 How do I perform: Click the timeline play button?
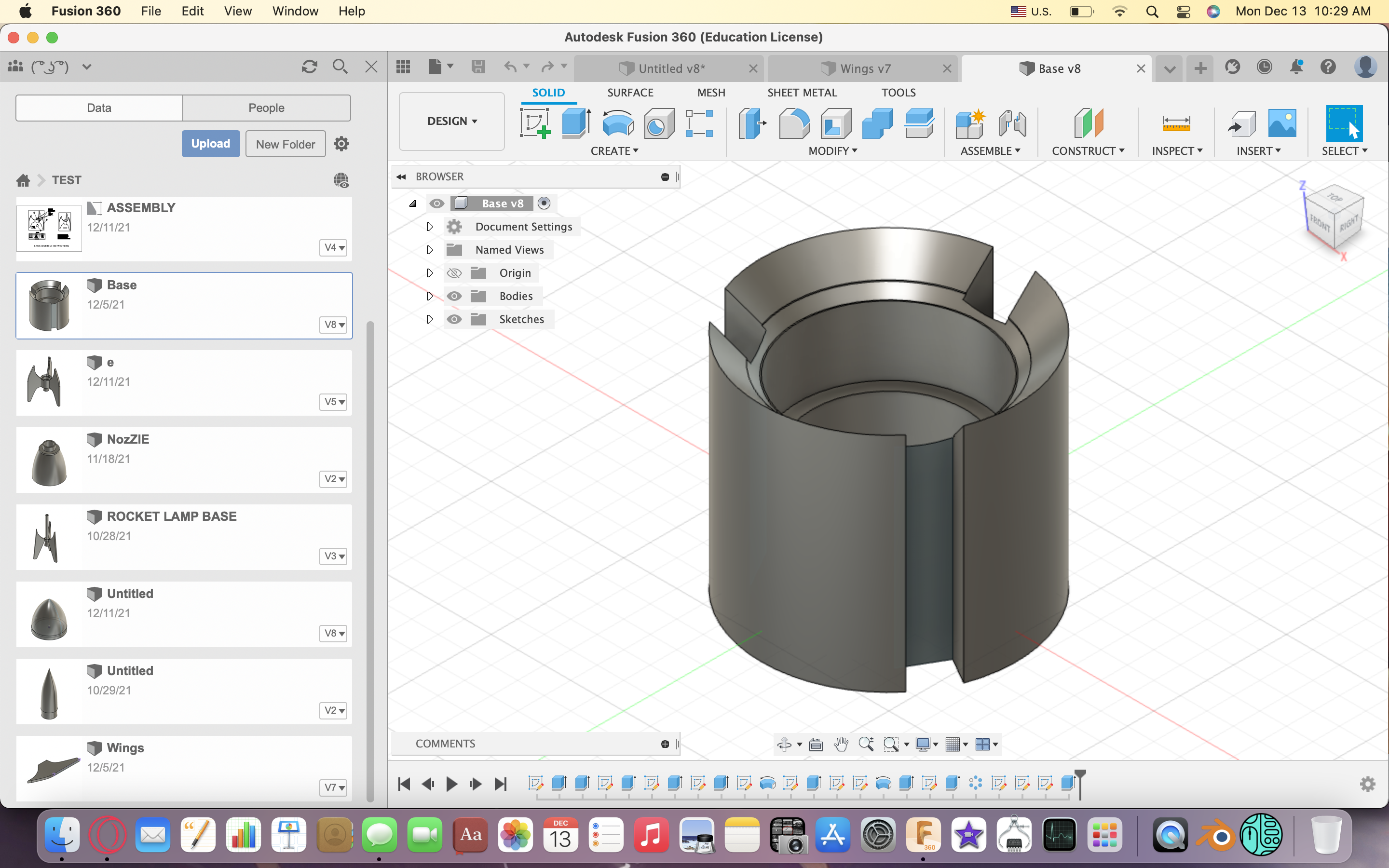tap(452, 784)
